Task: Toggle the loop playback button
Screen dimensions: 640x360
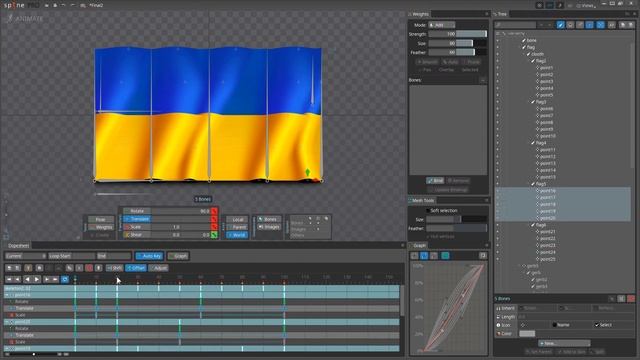Action: [65, 279]
